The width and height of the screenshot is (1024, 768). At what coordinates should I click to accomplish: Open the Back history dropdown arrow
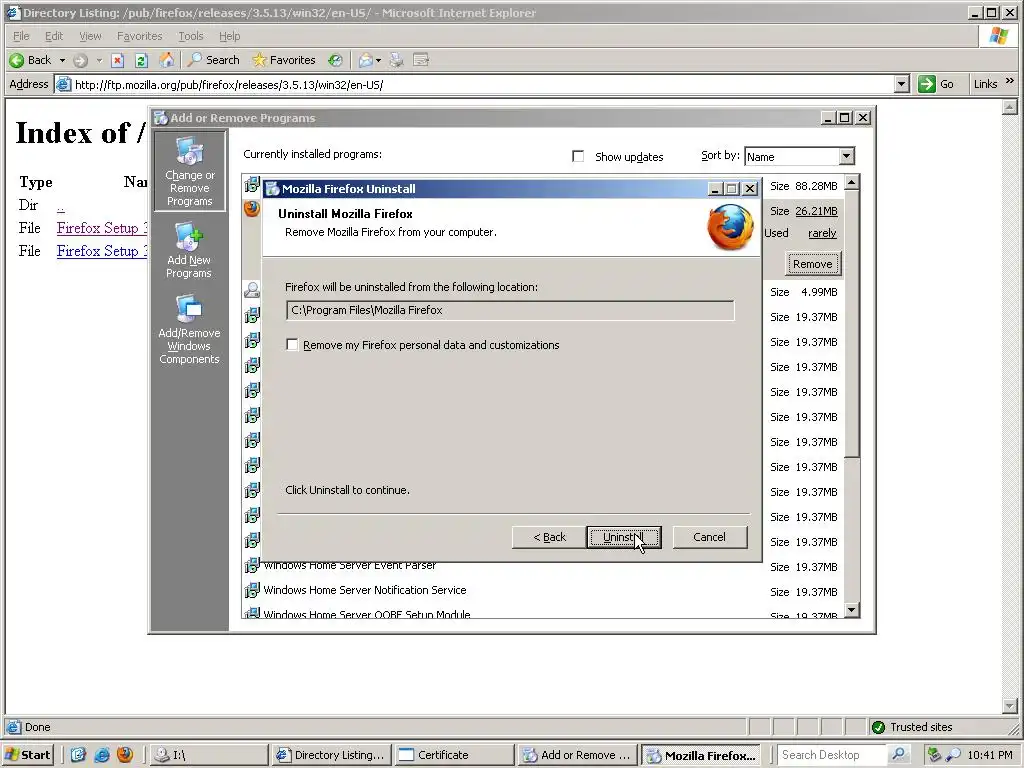point(63,60)
